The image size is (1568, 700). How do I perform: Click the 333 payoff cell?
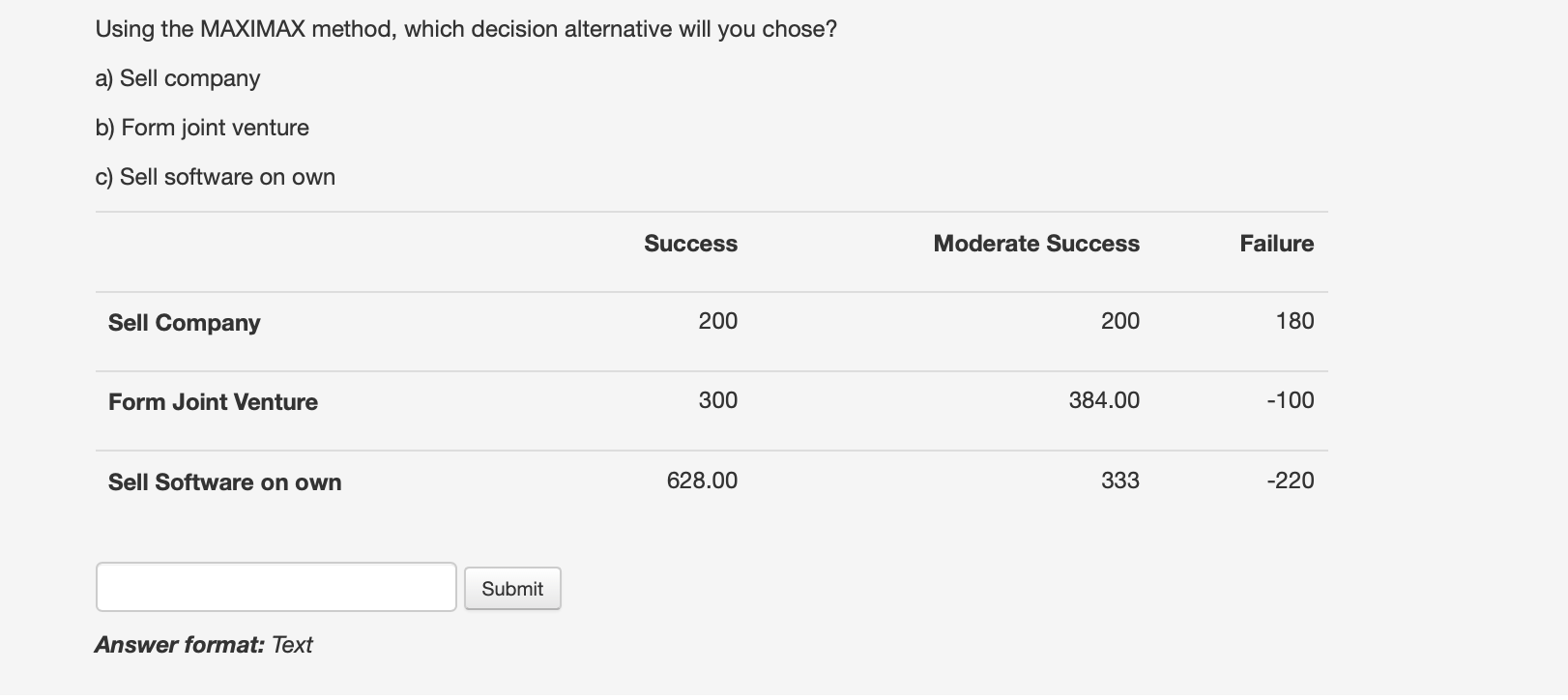point(1119,481)
